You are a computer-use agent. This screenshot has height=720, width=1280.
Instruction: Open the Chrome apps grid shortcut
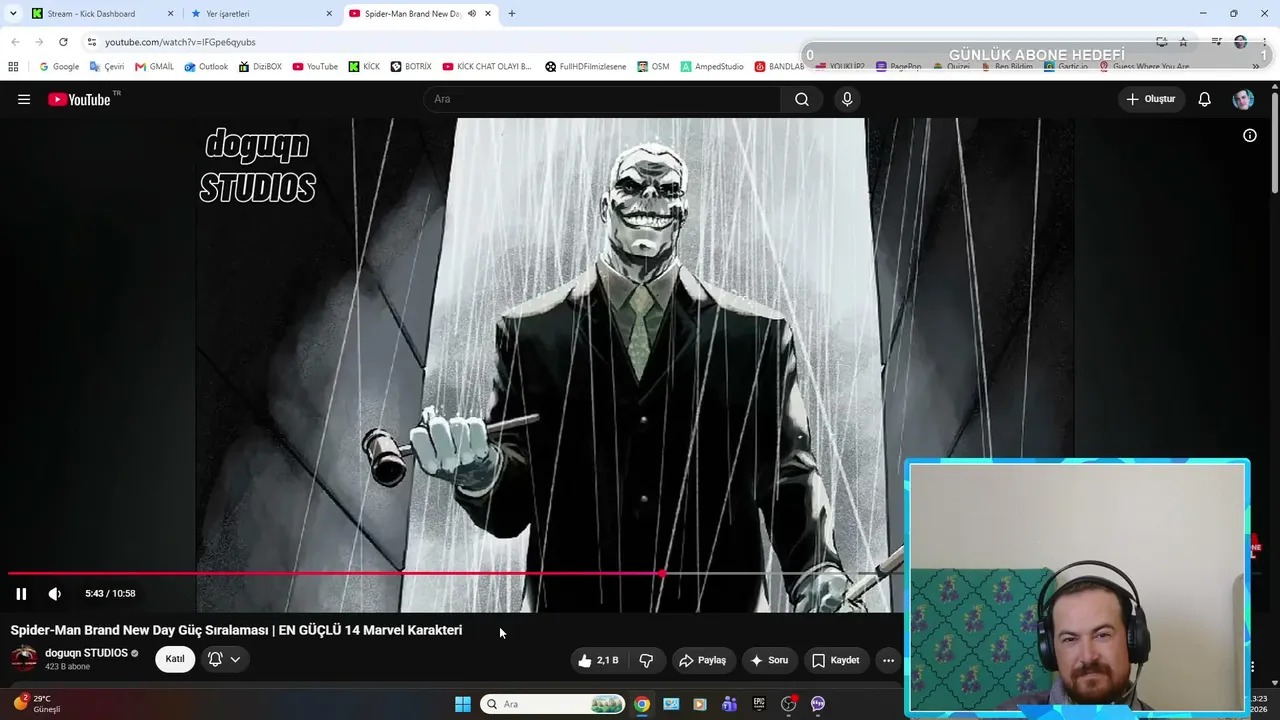click(x=13, y=67)
